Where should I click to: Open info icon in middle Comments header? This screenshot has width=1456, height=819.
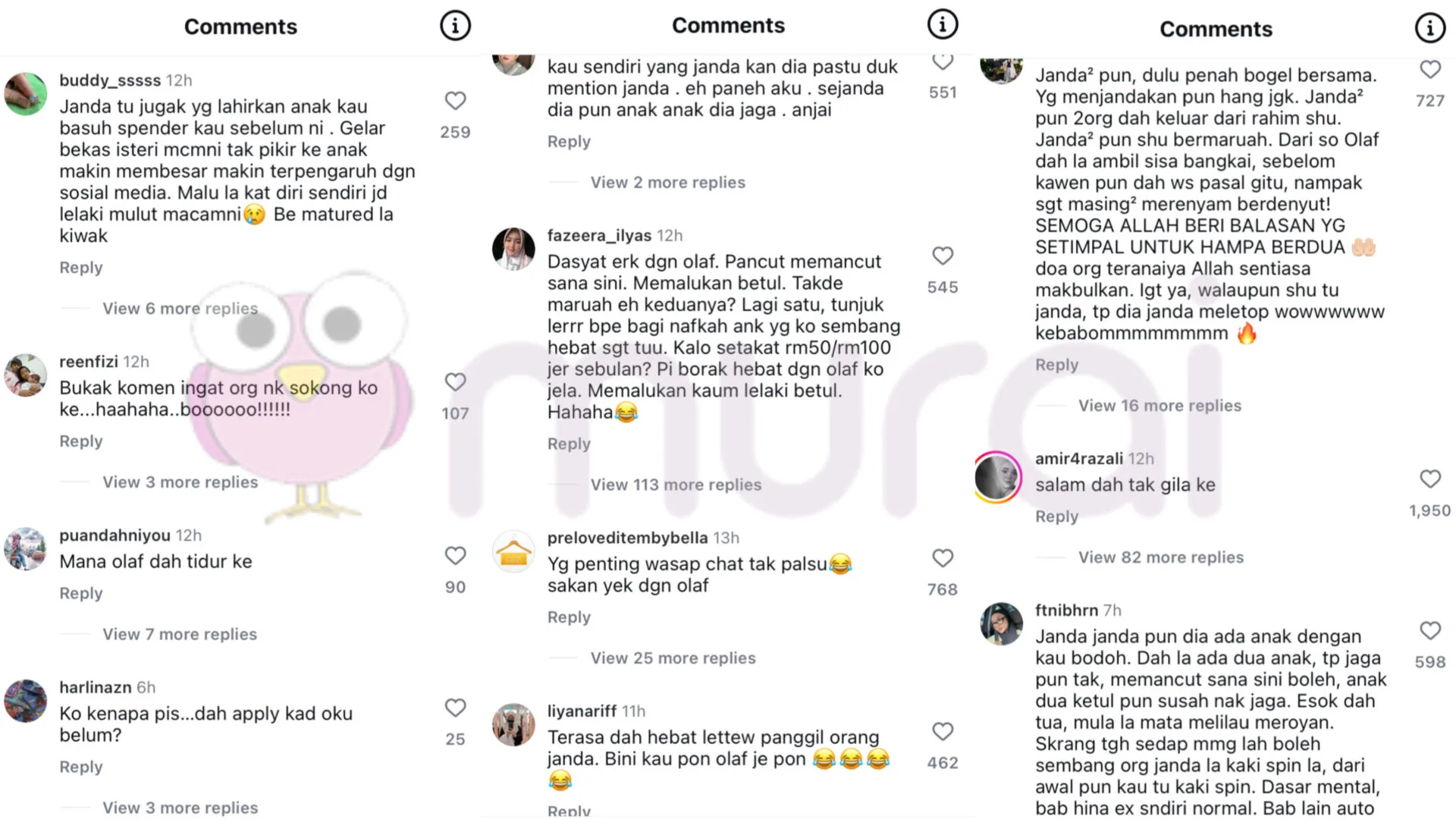(x=943, y=24)
